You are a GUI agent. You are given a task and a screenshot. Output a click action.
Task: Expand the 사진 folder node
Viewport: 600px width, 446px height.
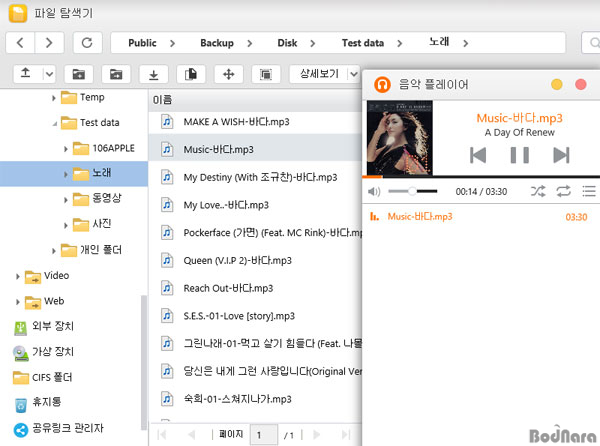coord(65,225)
